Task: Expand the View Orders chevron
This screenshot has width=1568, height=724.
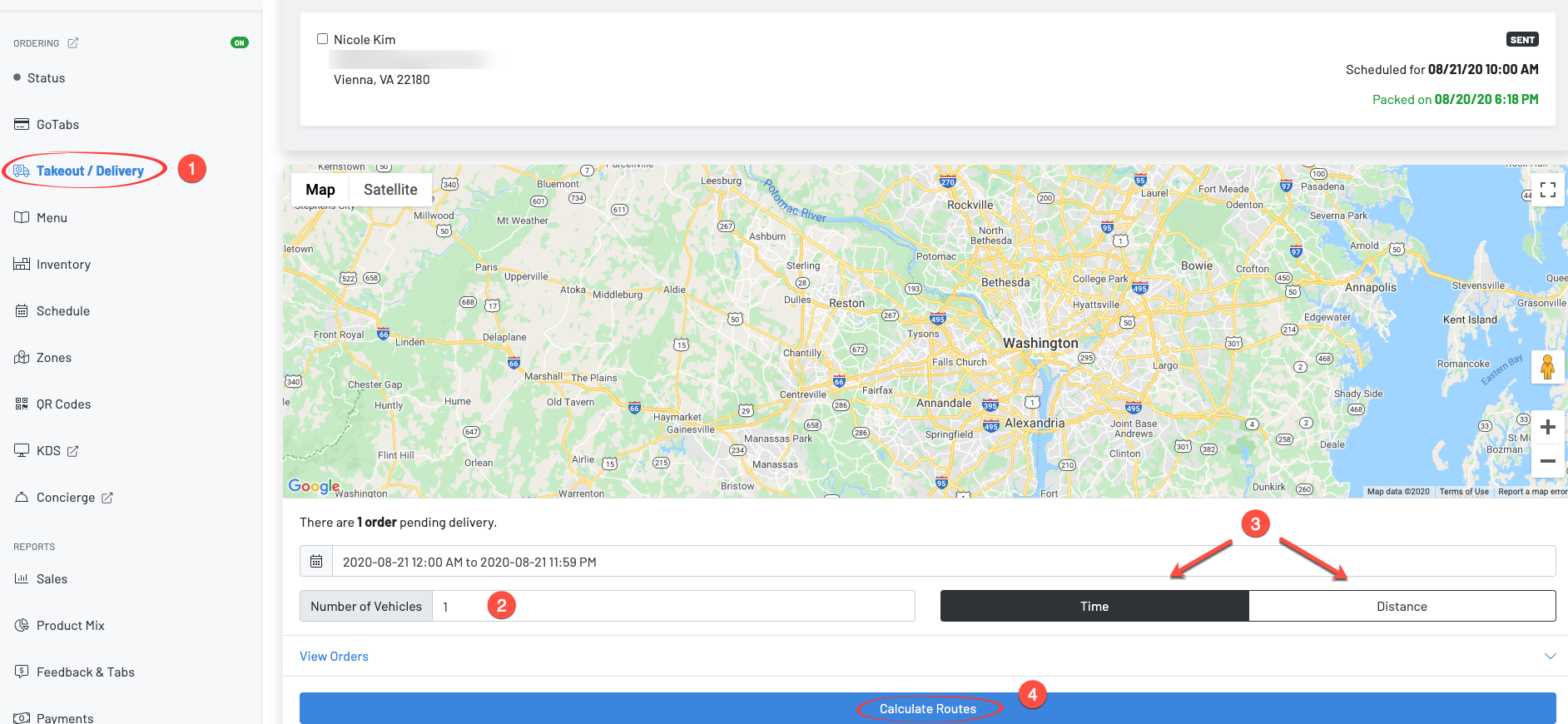Action: coord(1550,657)
